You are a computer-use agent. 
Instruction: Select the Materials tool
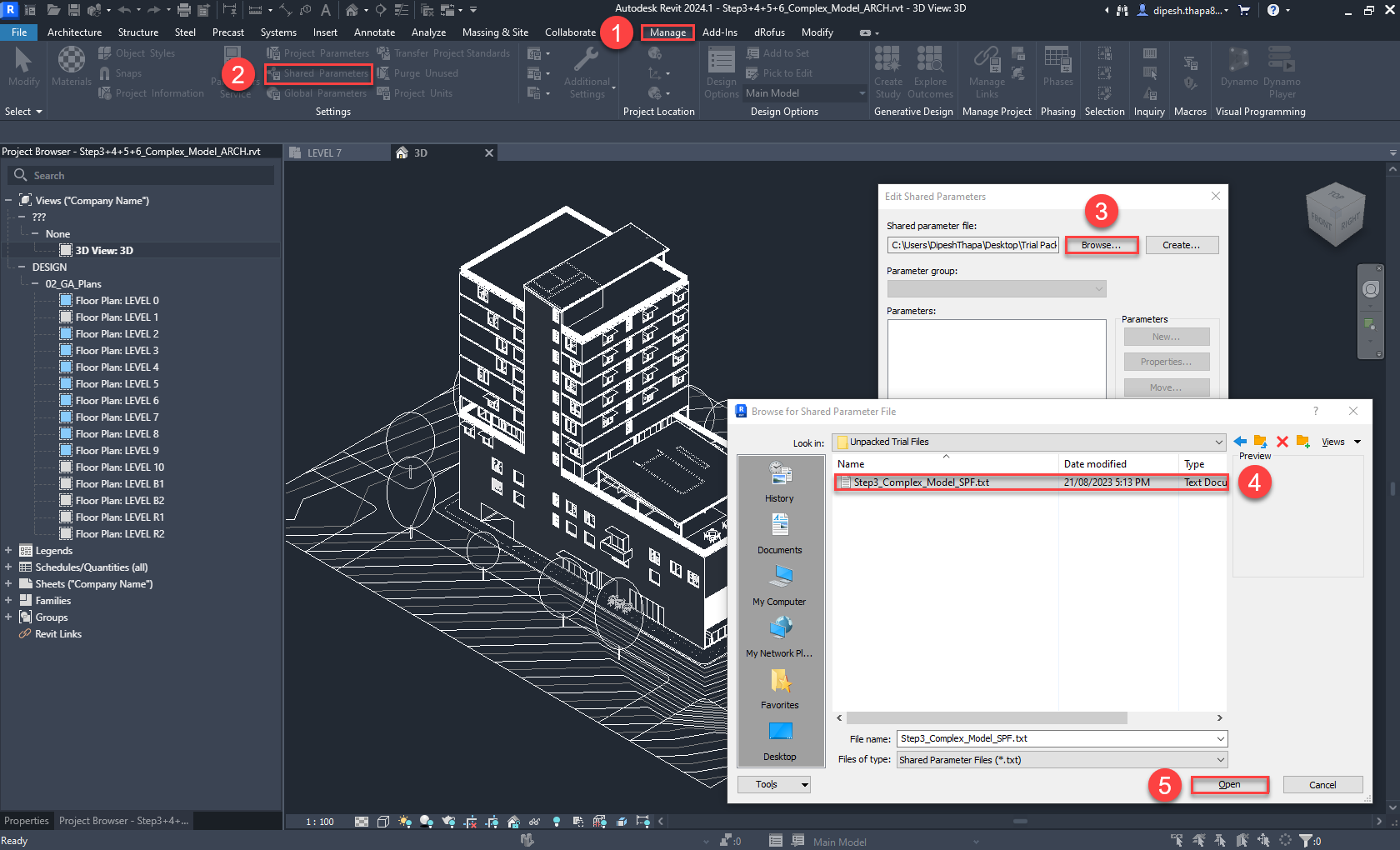point(71,67)
